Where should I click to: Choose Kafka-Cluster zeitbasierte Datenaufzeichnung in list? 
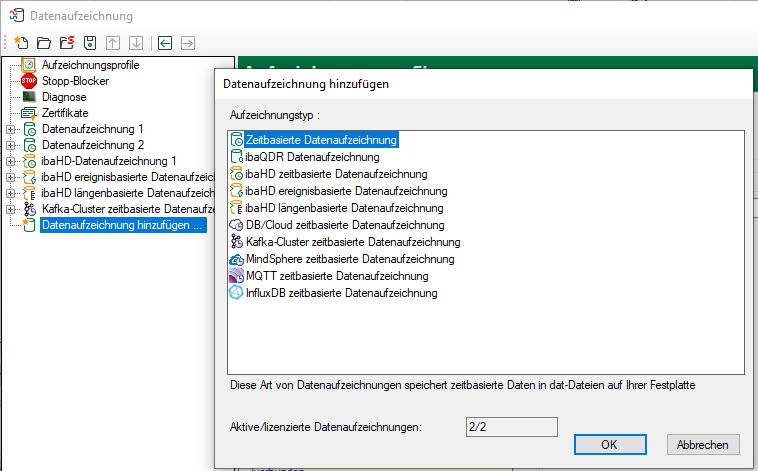(353, 242)
